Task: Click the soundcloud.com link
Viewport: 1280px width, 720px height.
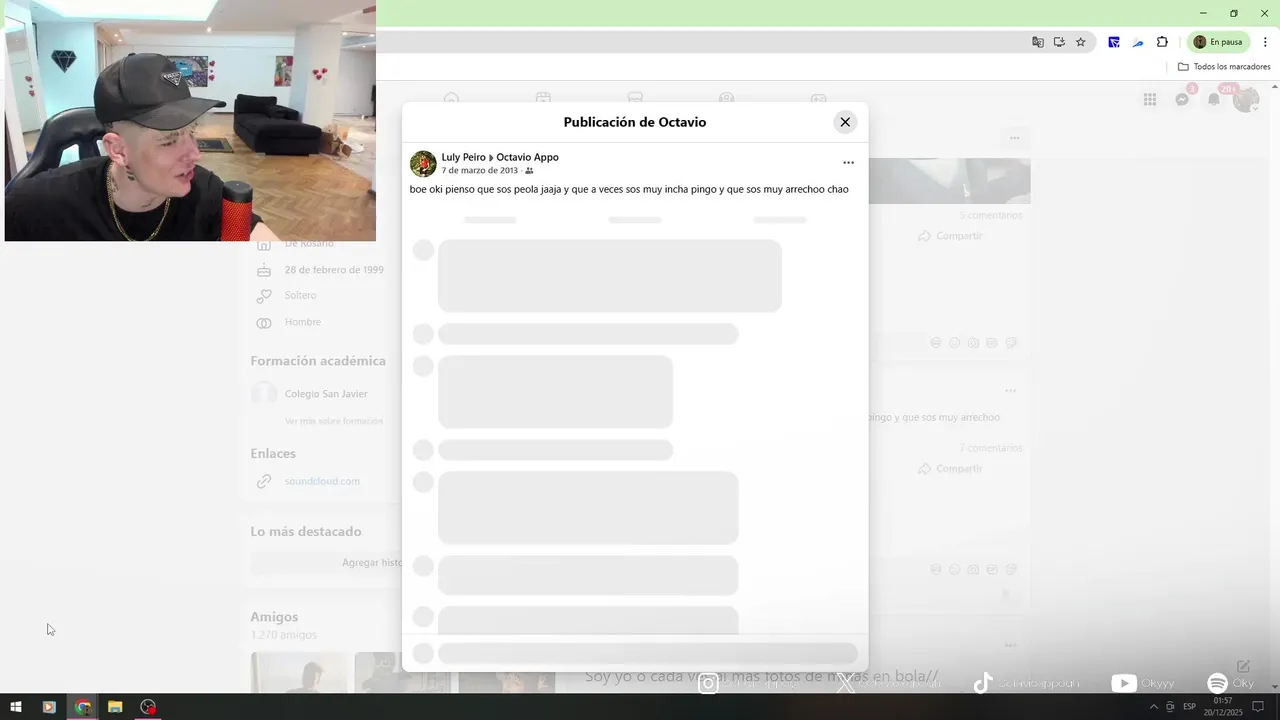Action: coord(322,481)
